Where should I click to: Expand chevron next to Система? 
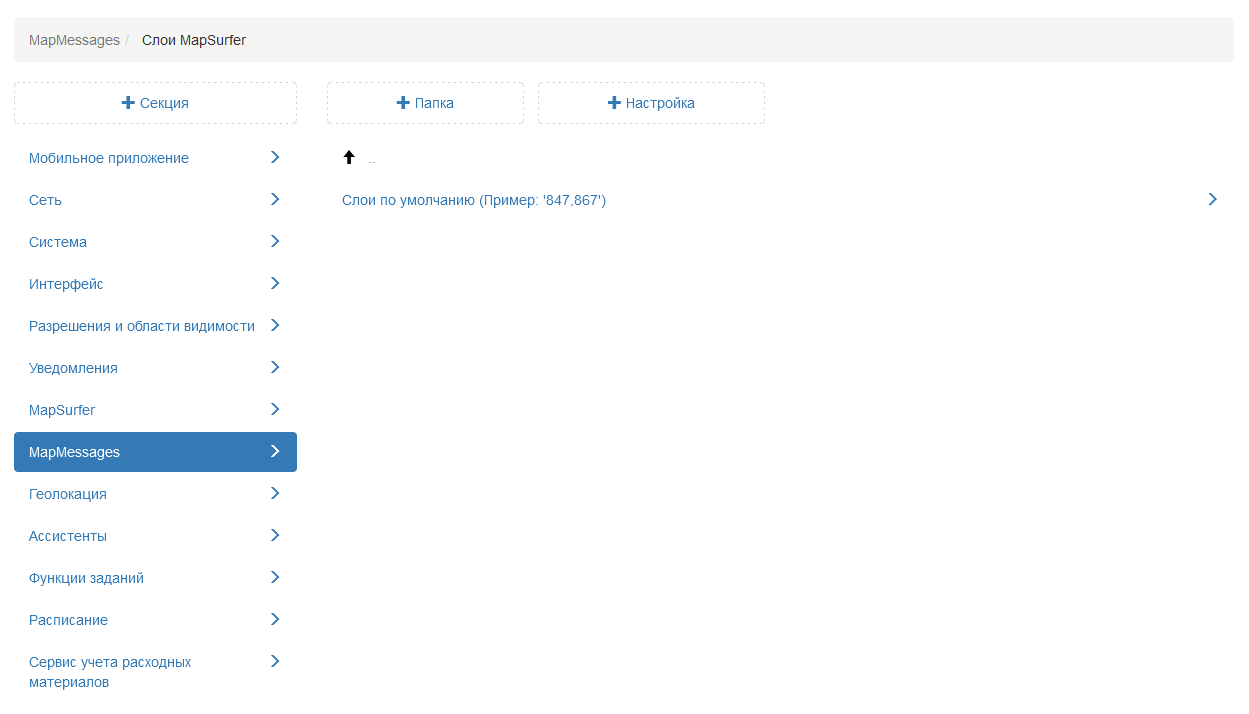[x=275, y=241]
